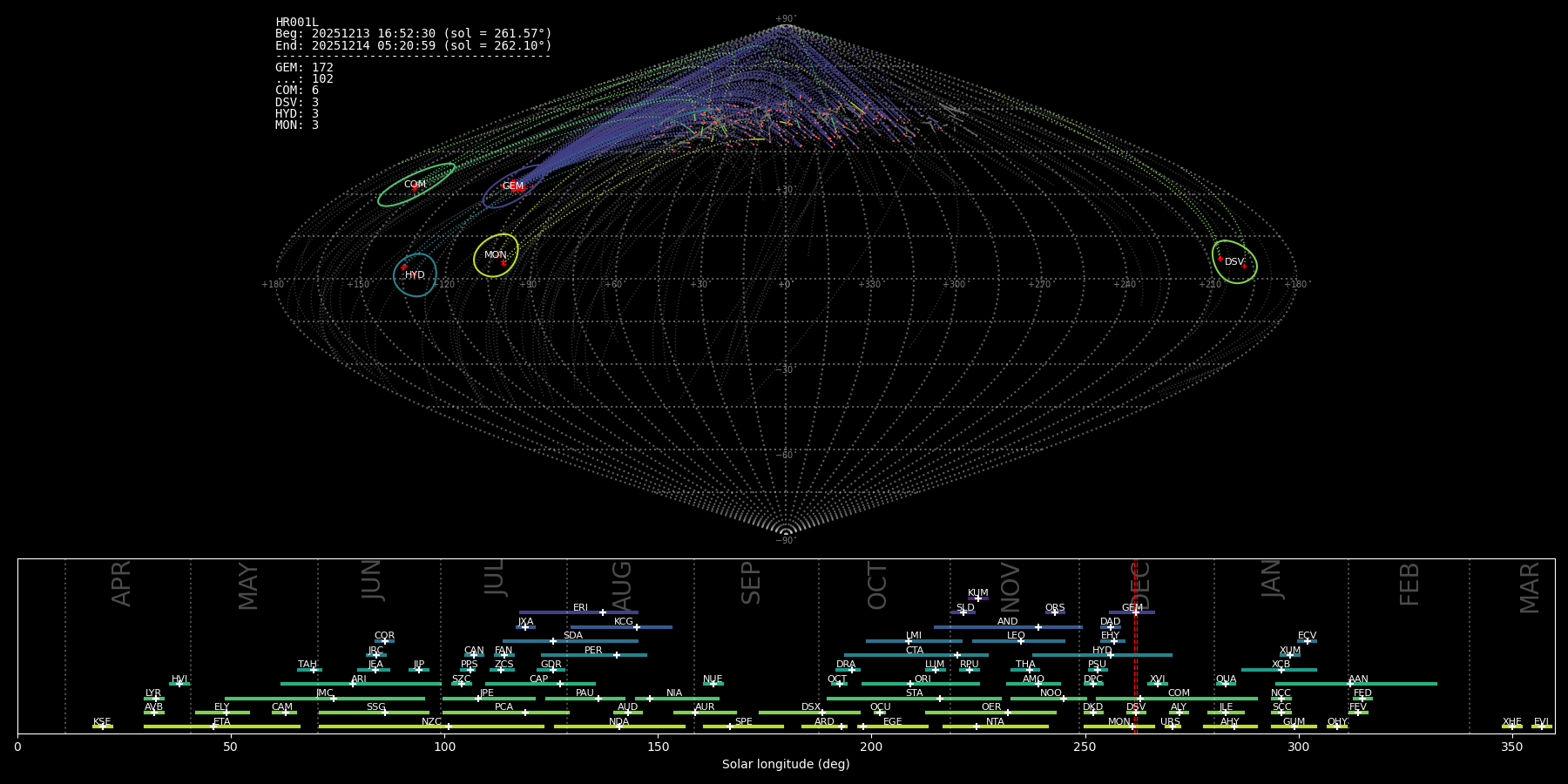The width and height of the screenshot is (1568, 784).
Task: Click the ETA shower activity bar
Action: pos(222,727)
